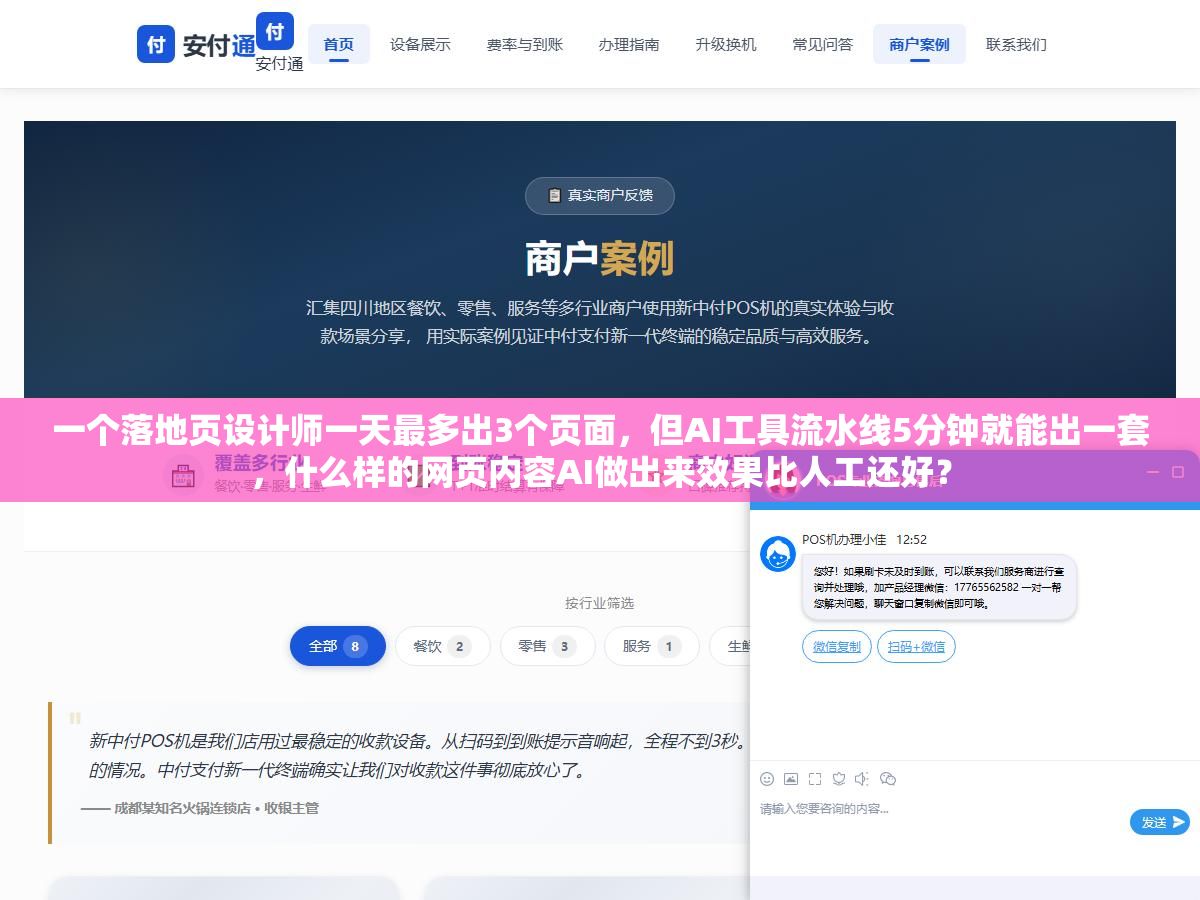Viewport: 1200px width, 900px height.
Task: Click the POS机办理小佳 agent avatar
Action: pyautogui.click(x=778, y=554)
